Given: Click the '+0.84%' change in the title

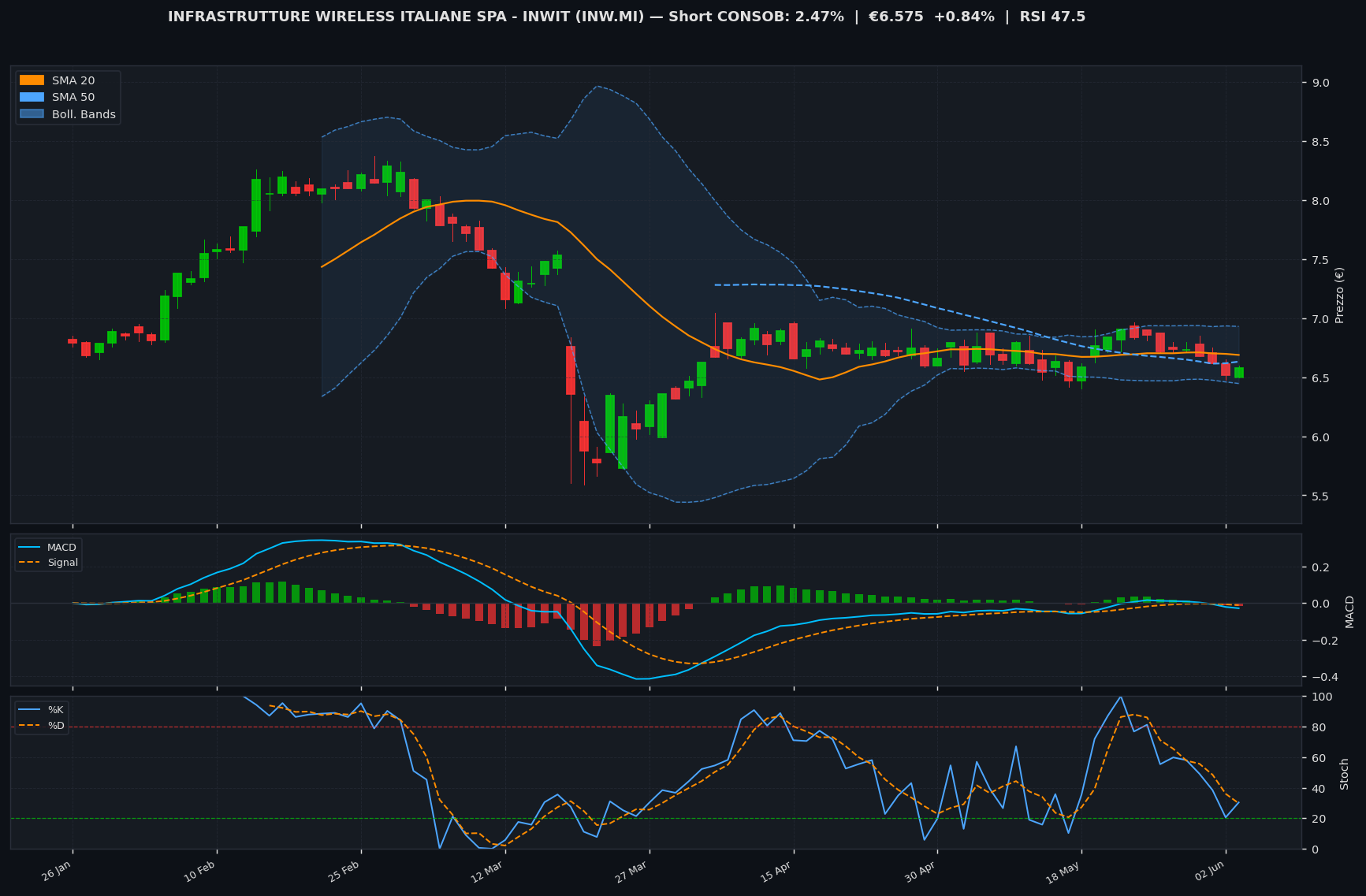Looking at the screenshot, I should click(x=964, y=17).
